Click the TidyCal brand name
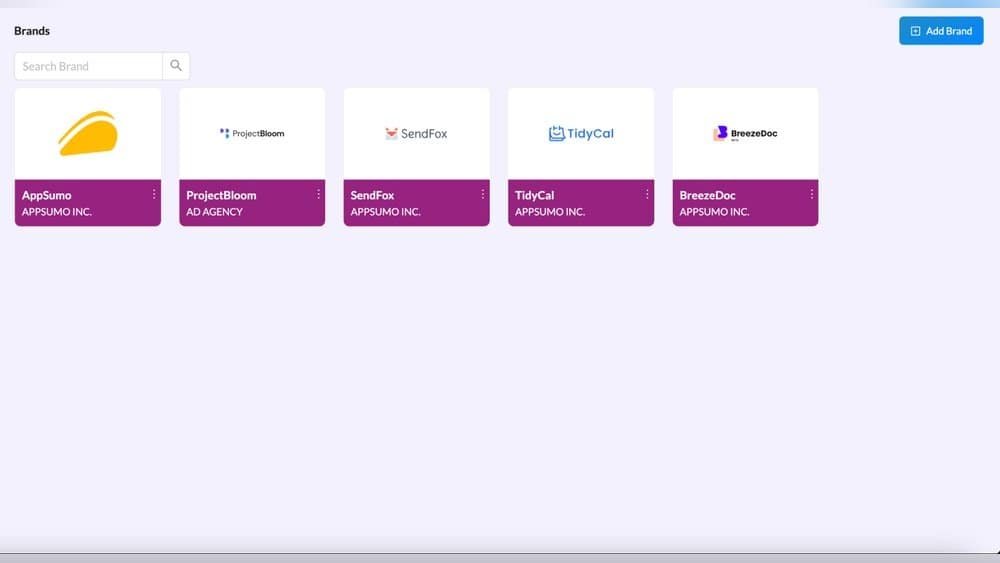Screen dimensions: 1000x563 point(534,195)
